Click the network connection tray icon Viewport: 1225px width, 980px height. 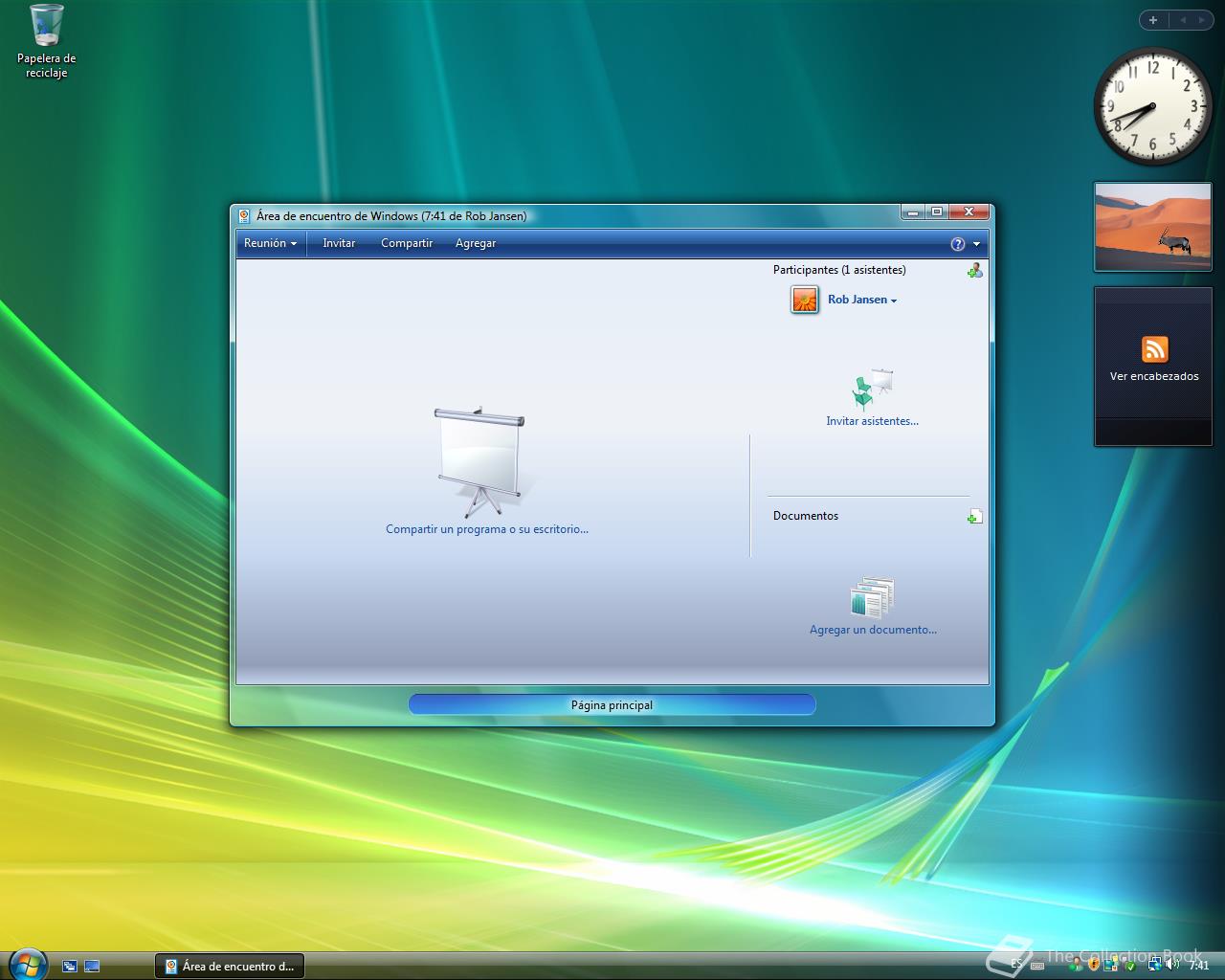(x=1155, y=965)
